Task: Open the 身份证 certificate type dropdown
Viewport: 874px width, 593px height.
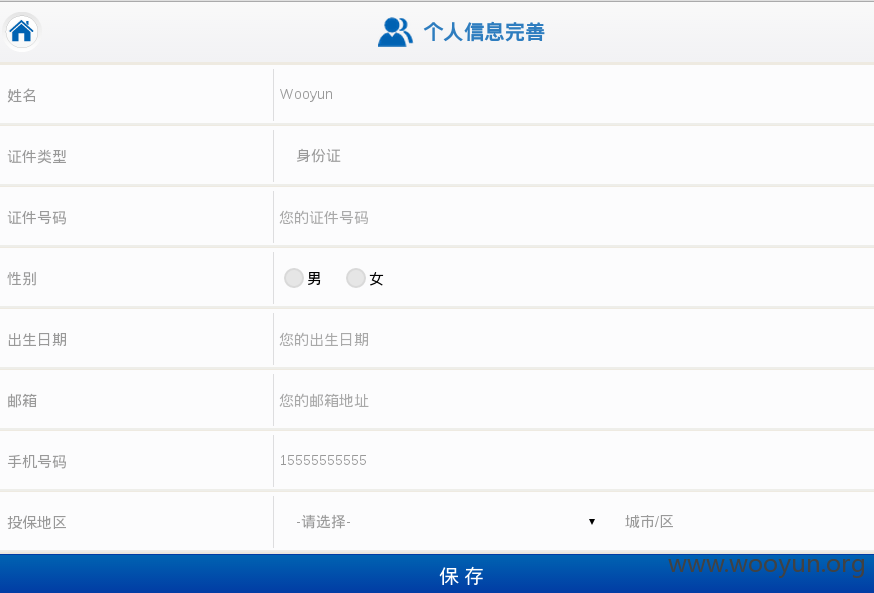Action: tap(574, 156)
